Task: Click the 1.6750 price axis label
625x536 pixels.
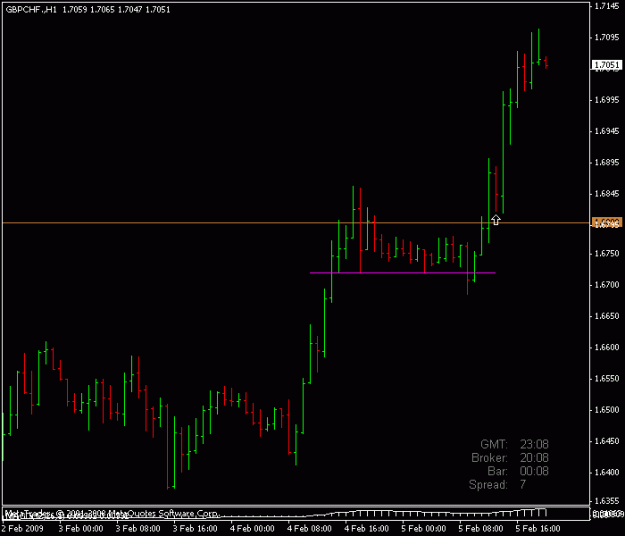Action: (x=607, y=253)
